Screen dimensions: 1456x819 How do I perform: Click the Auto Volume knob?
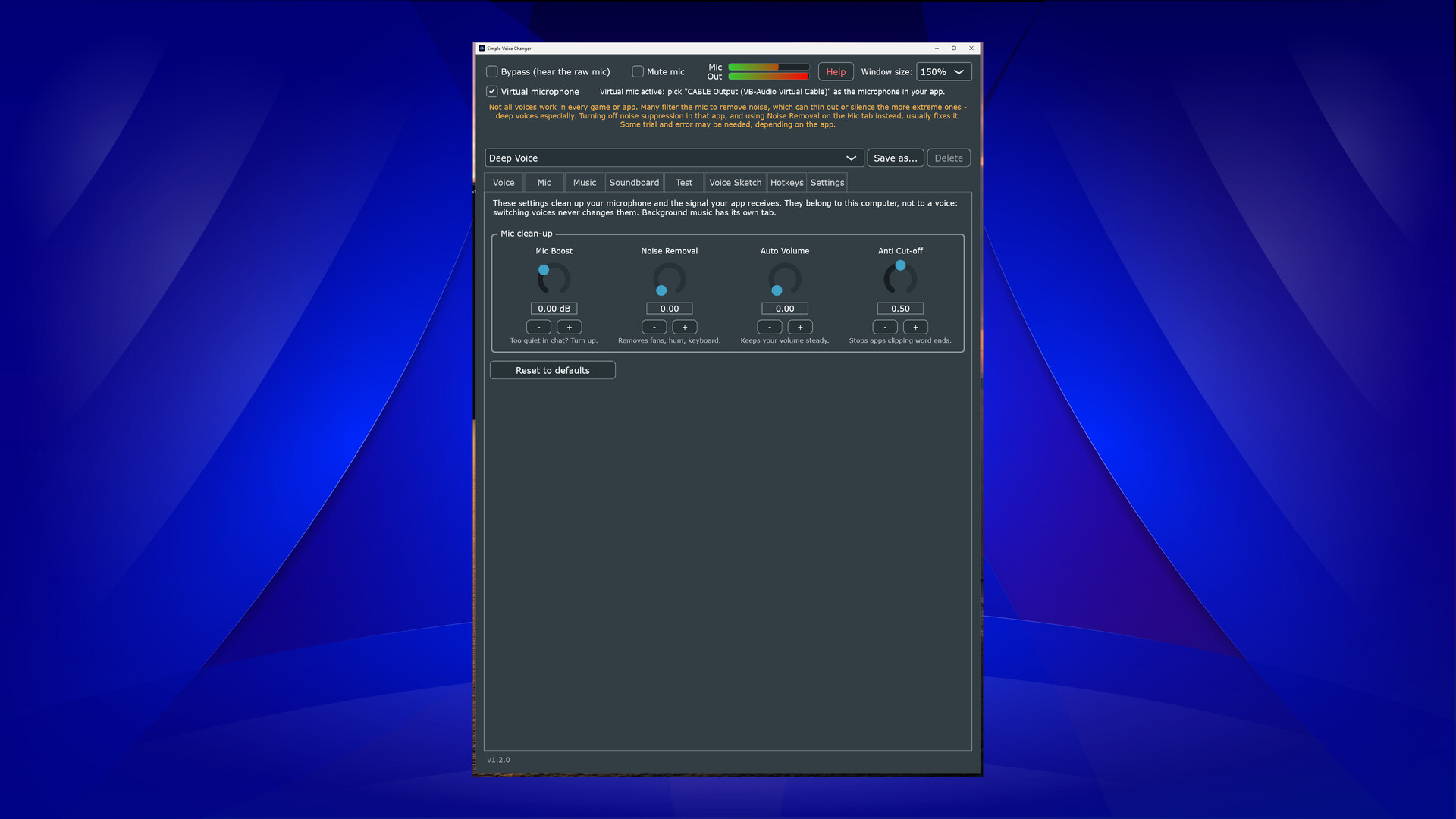[x=785, y=279]
